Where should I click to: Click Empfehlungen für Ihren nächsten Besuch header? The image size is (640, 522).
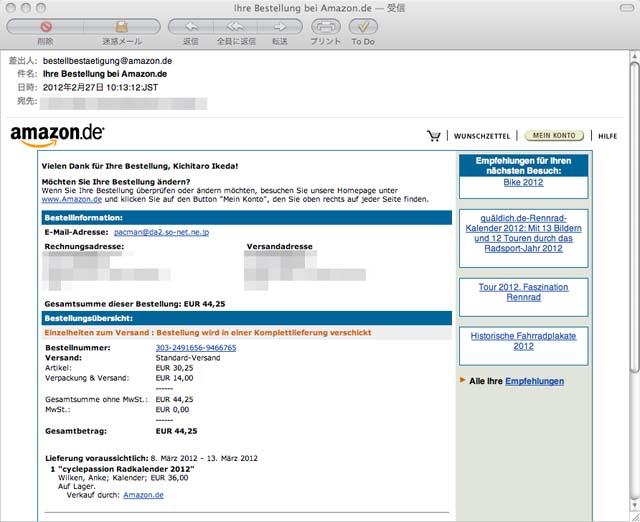tap(523, 166)
